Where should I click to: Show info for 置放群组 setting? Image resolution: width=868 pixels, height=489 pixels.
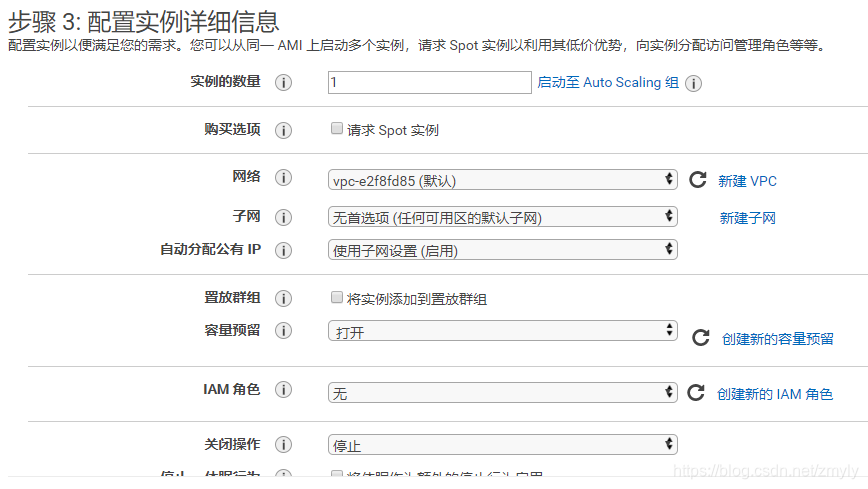(284, 299)
